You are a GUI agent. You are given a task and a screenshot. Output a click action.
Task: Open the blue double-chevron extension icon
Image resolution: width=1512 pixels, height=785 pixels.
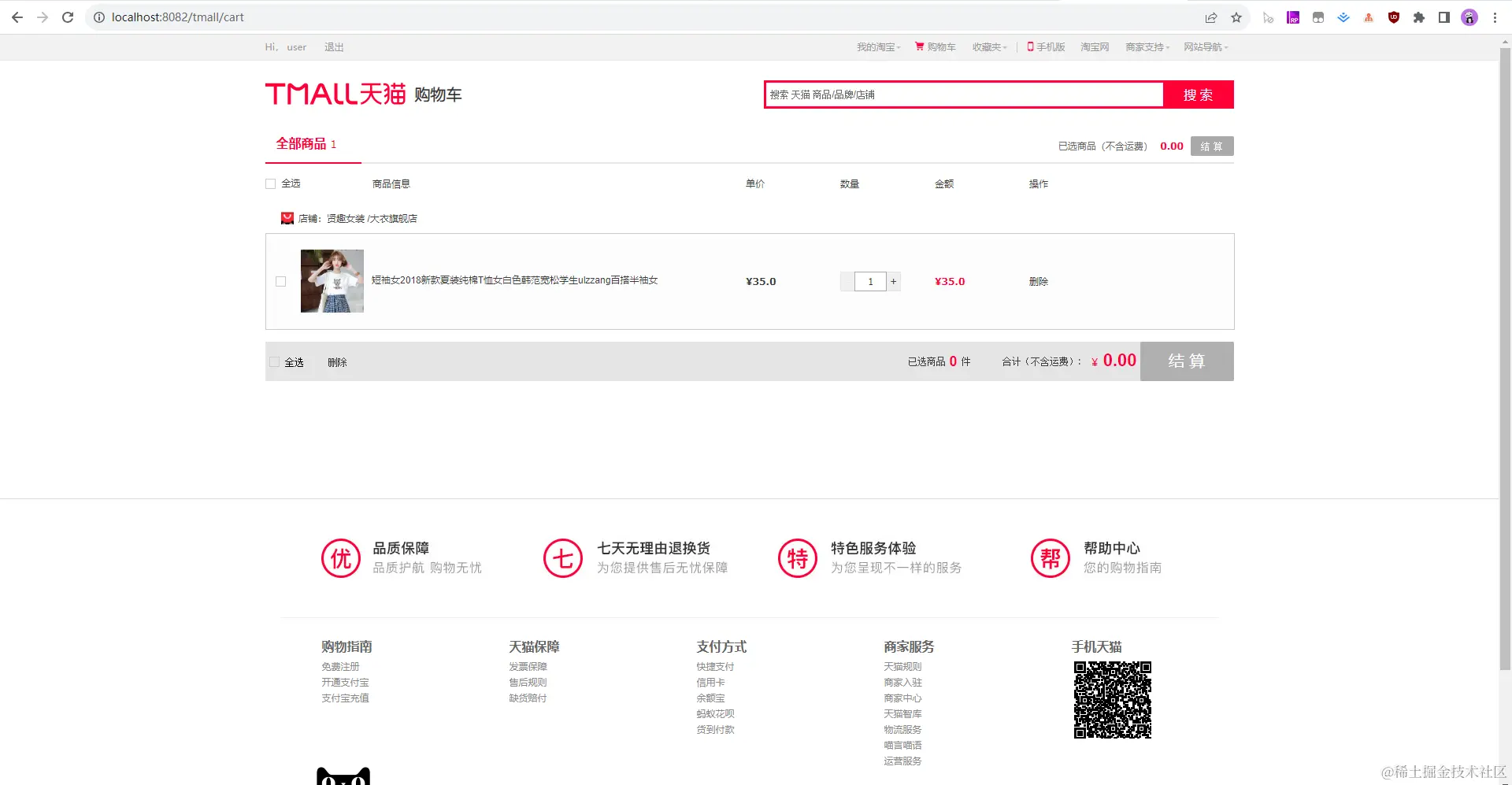(x=1343, y=17)
